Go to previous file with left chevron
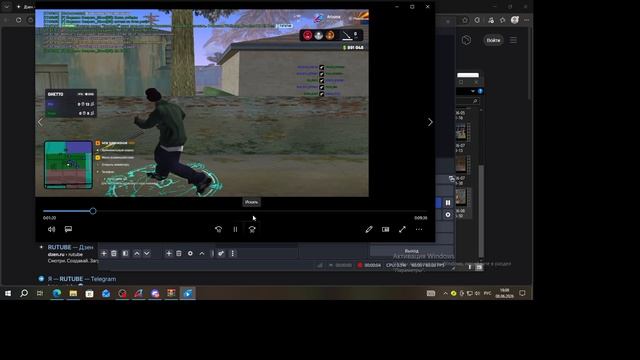640x360 pixels. 40,122
